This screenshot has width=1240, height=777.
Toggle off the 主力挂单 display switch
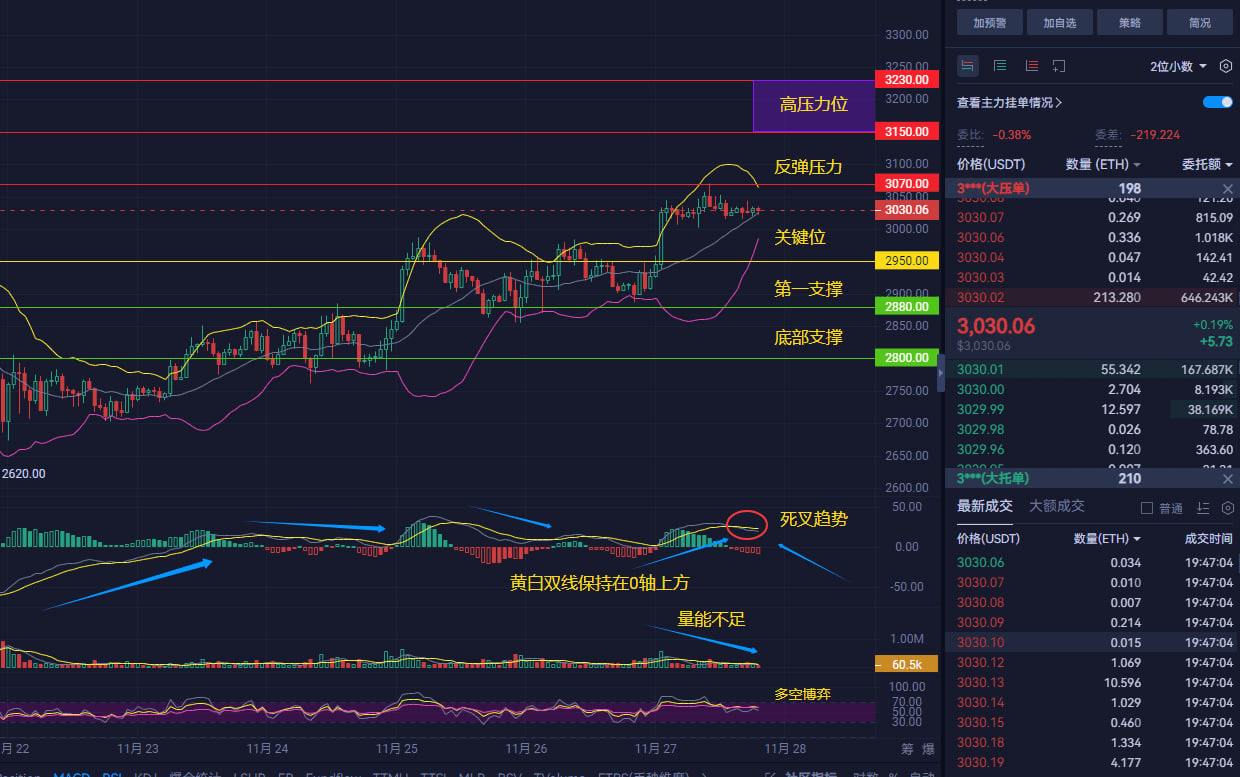coord(1218,102)
